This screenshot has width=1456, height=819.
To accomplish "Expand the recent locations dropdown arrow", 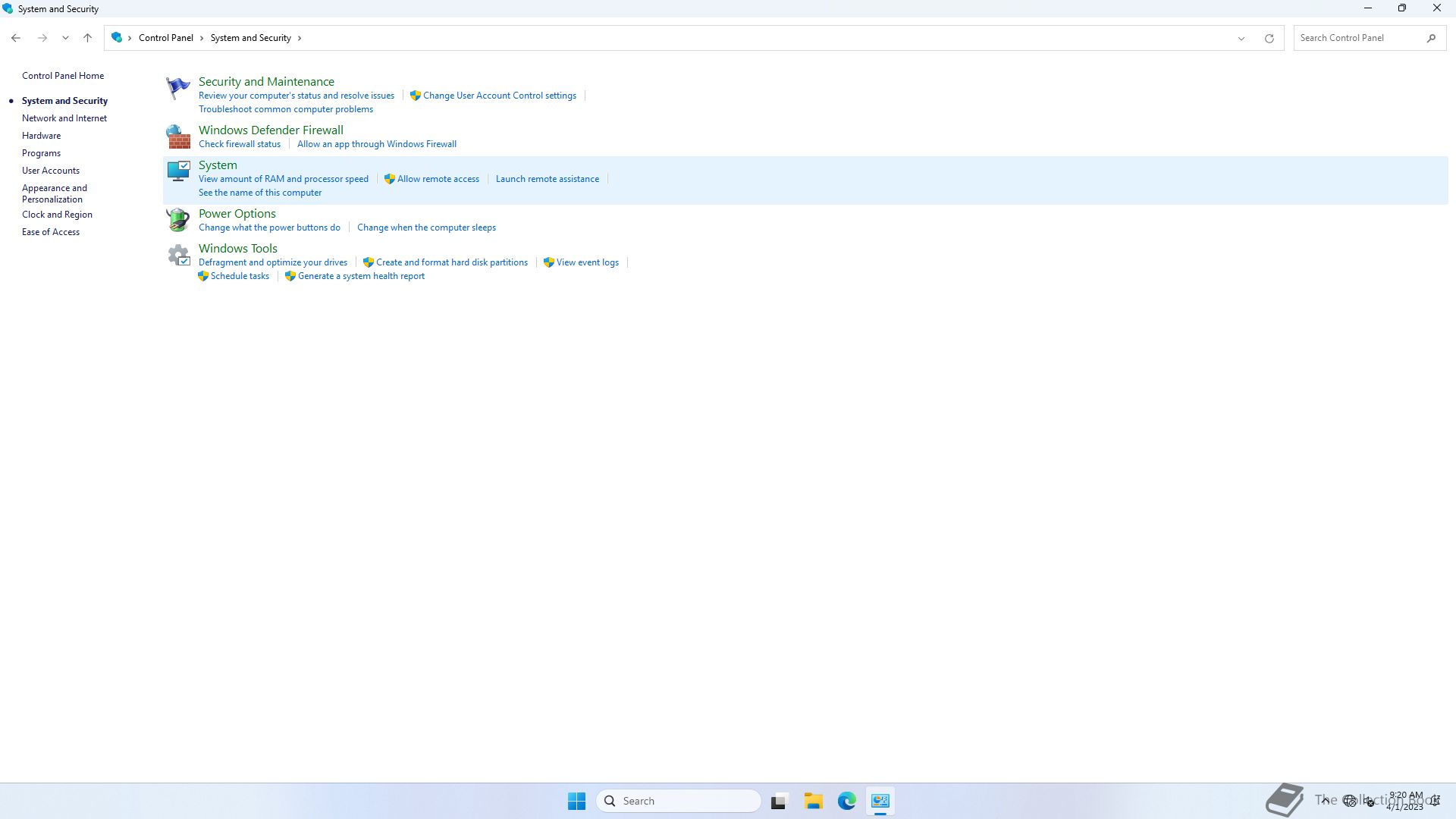I will [65, 38].
